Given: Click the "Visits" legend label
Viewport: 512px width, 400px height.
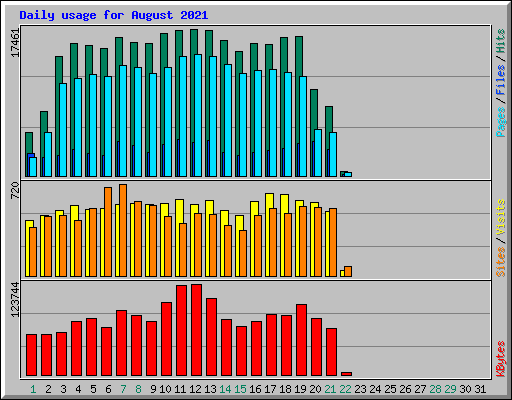Looking at the screenshot, I should [x=501, y=217].
